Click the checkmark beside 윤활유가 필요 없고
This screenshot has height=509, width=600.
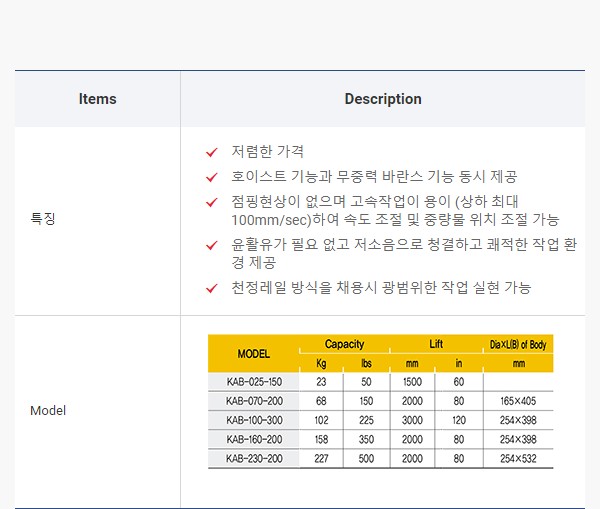211,245
